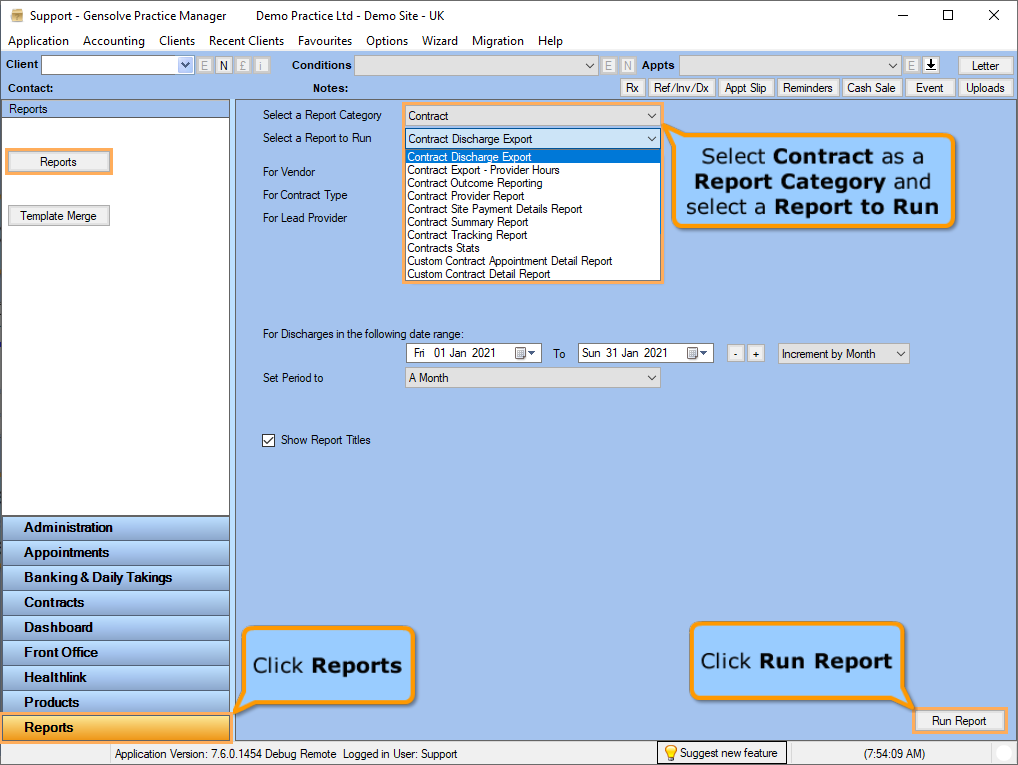Click the plus button beside the date range
Screen dimensions: 1018x765
coord(755,353)
